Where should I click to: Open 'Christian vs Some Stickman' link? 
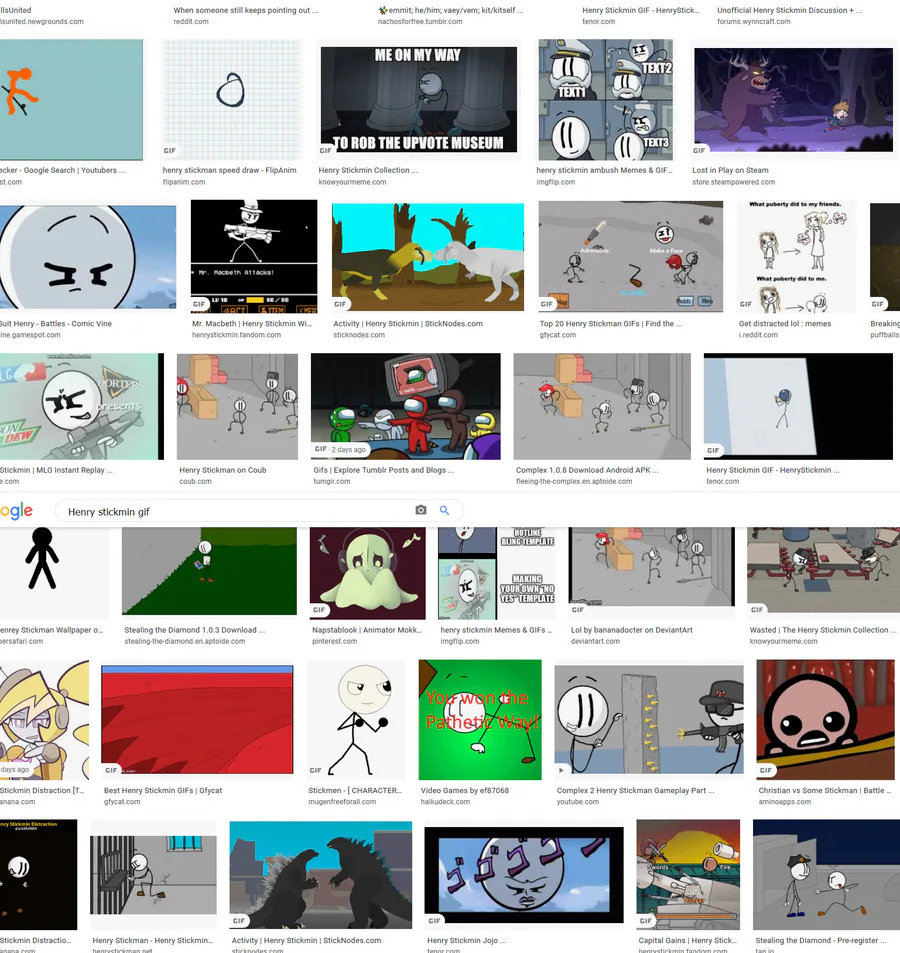point(825,790)
